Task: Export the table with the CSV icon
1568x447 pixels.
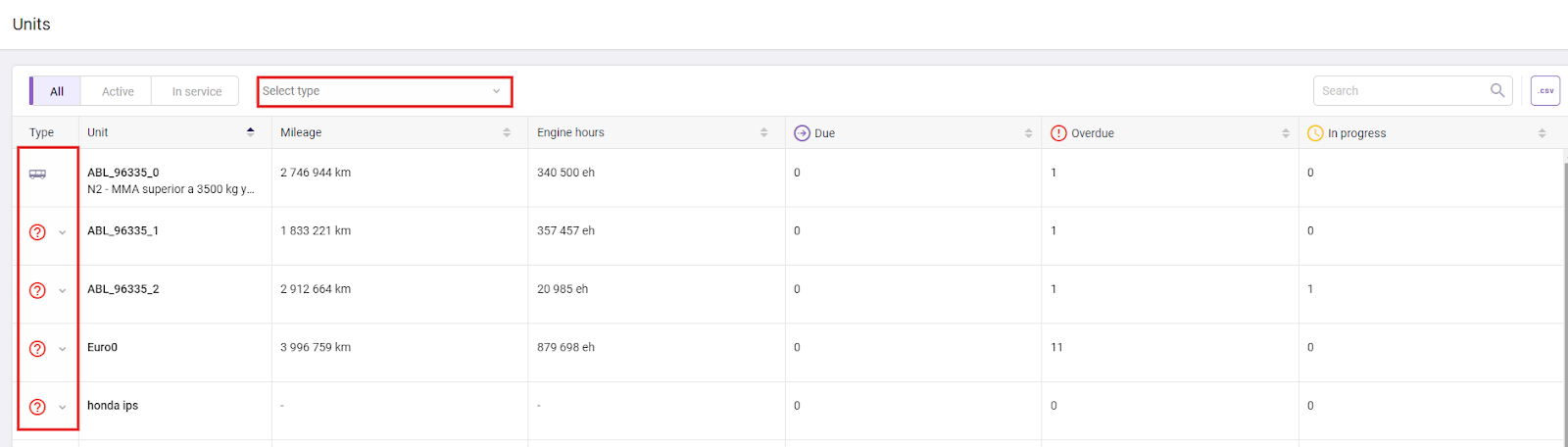Action: [x=1544, y=91]
